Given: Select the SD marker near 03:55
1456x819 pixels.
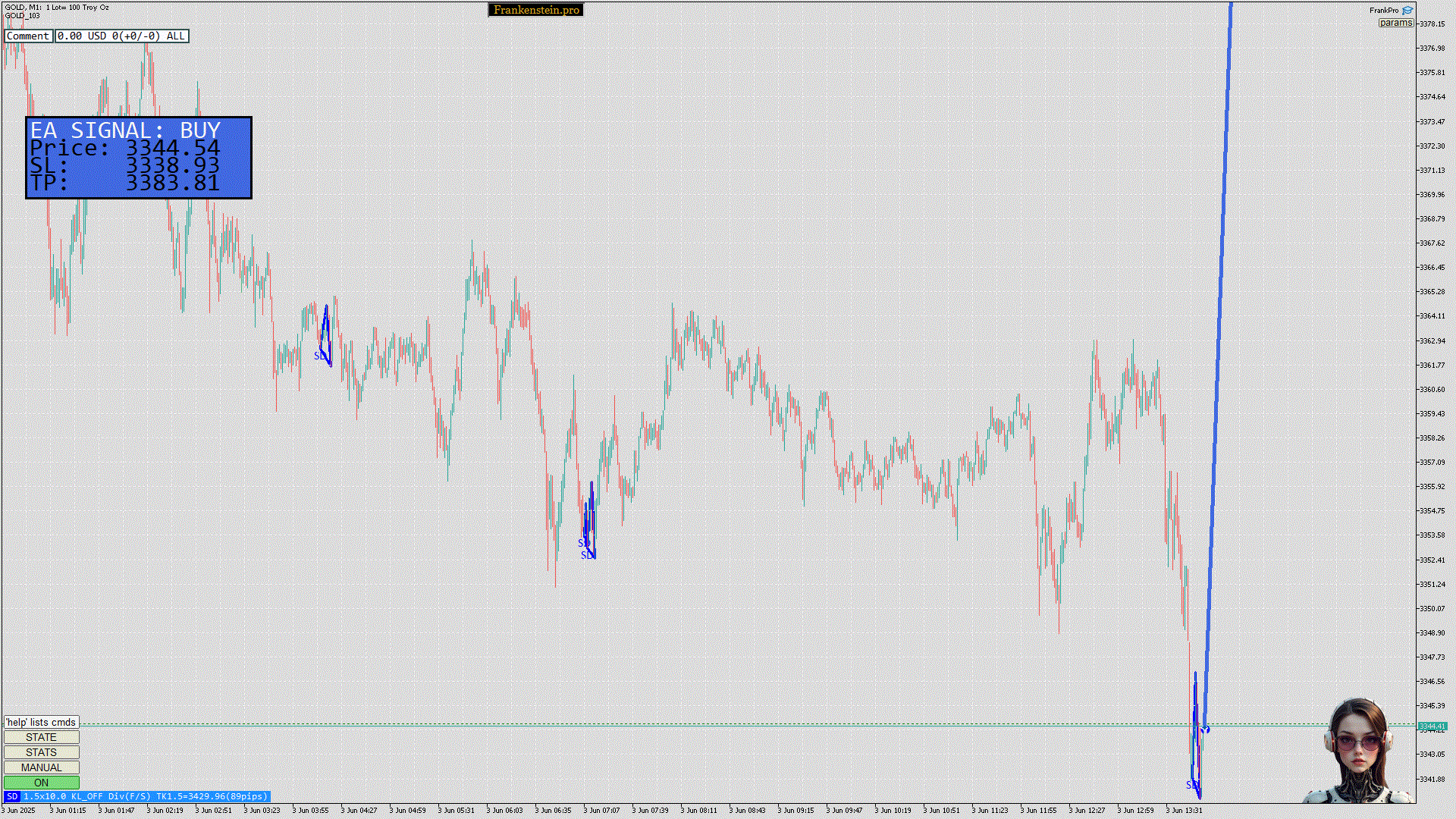Looking at the screenshot, I should pyautogui.click(x=319, y=356).
